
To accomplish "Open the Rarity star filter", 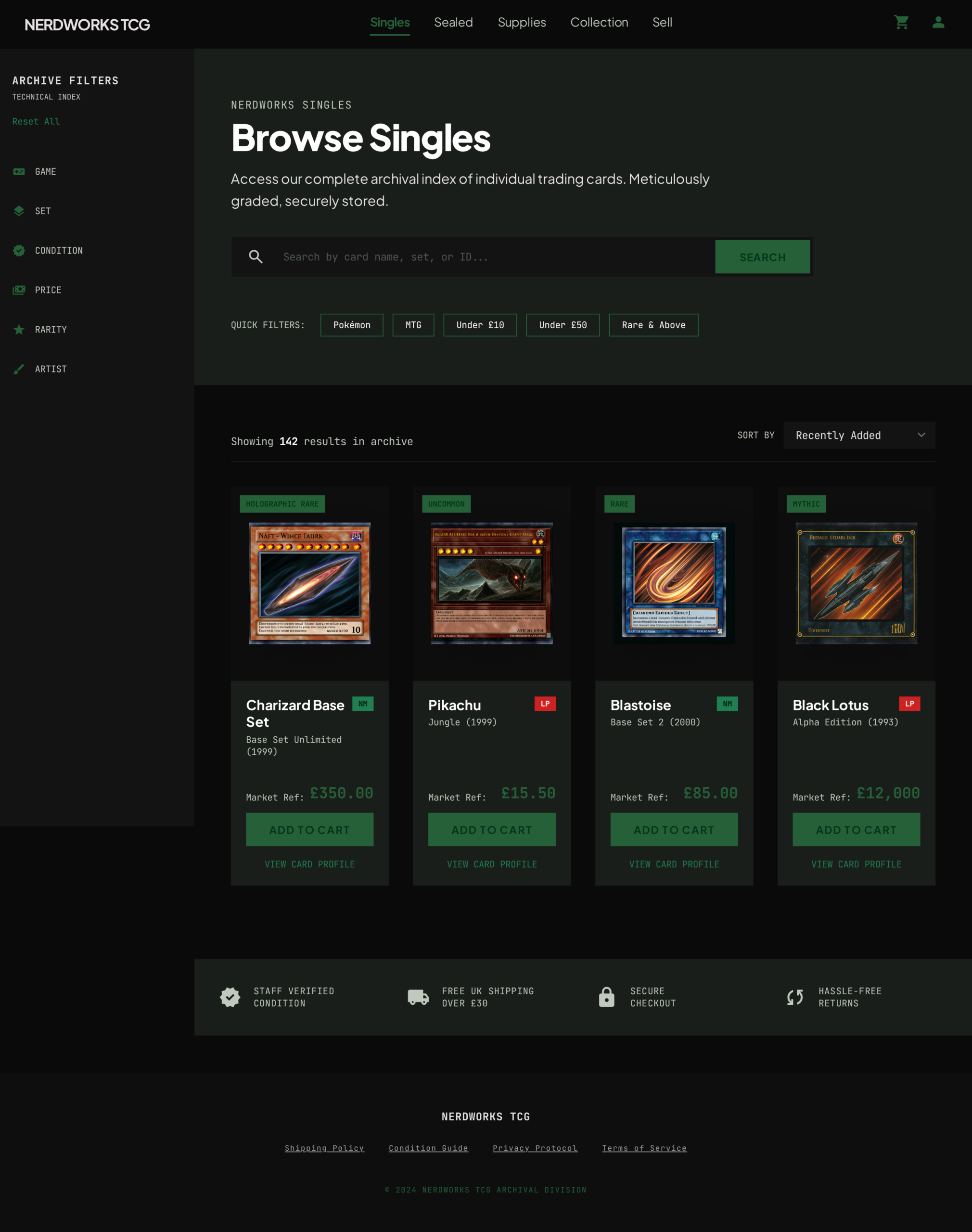I will click(x=19, y=329).
